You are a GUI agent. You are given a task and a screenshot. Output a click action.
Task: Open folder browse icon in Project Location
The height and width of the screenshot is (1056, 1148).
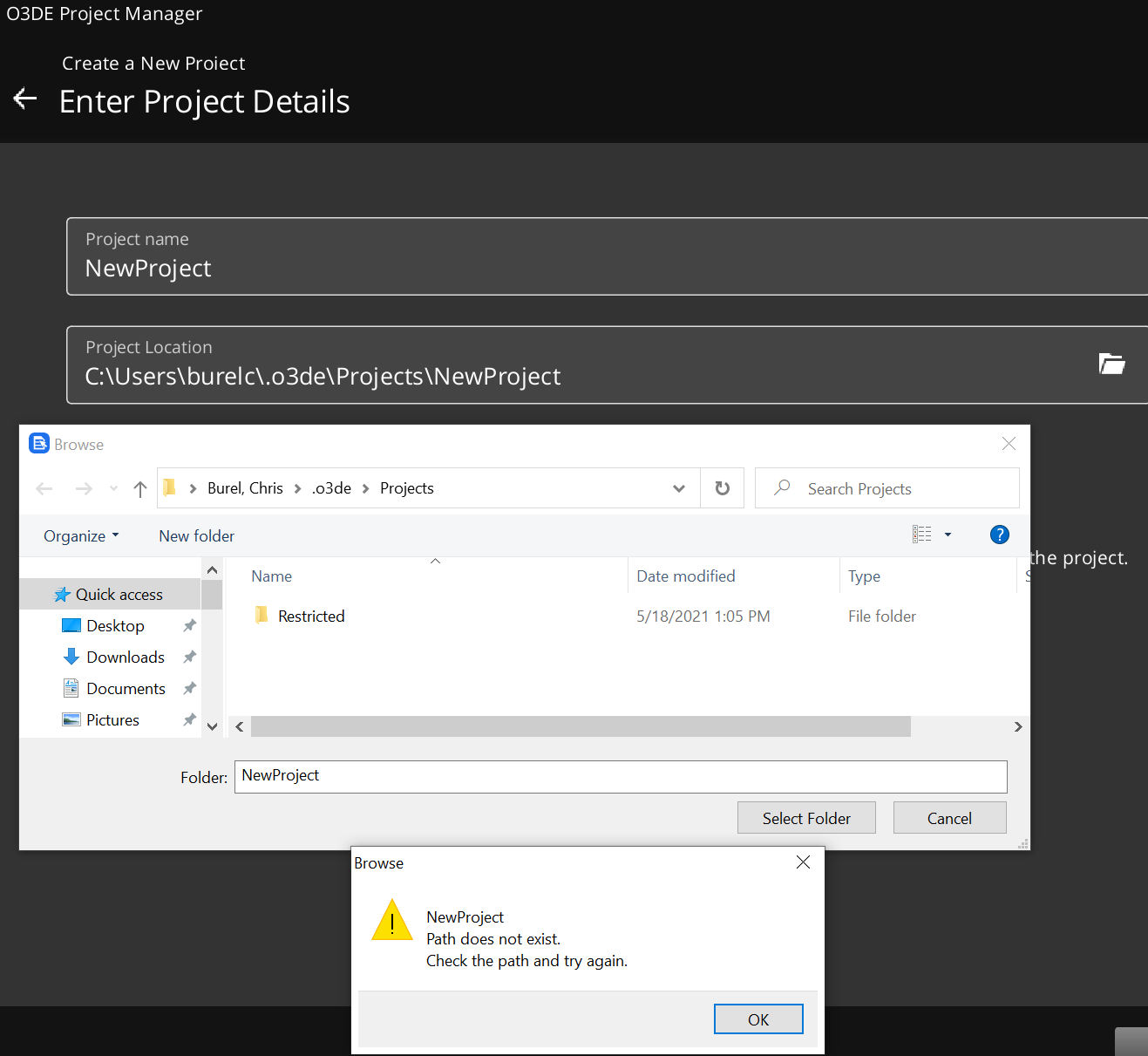pos(1111,364)
